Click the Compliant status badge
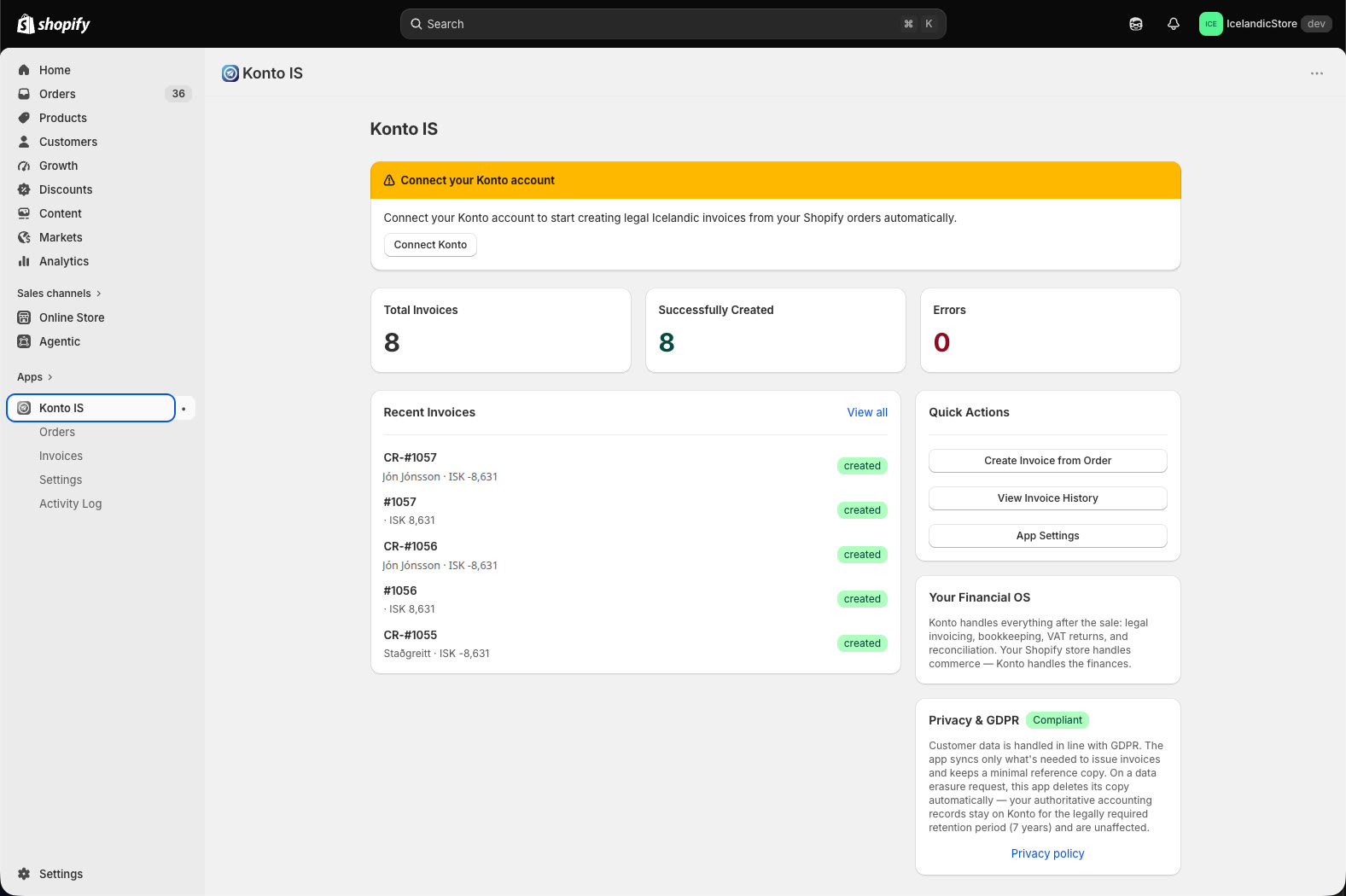This screenshot has width=1346, height=896. click(x=1057, y=720)
